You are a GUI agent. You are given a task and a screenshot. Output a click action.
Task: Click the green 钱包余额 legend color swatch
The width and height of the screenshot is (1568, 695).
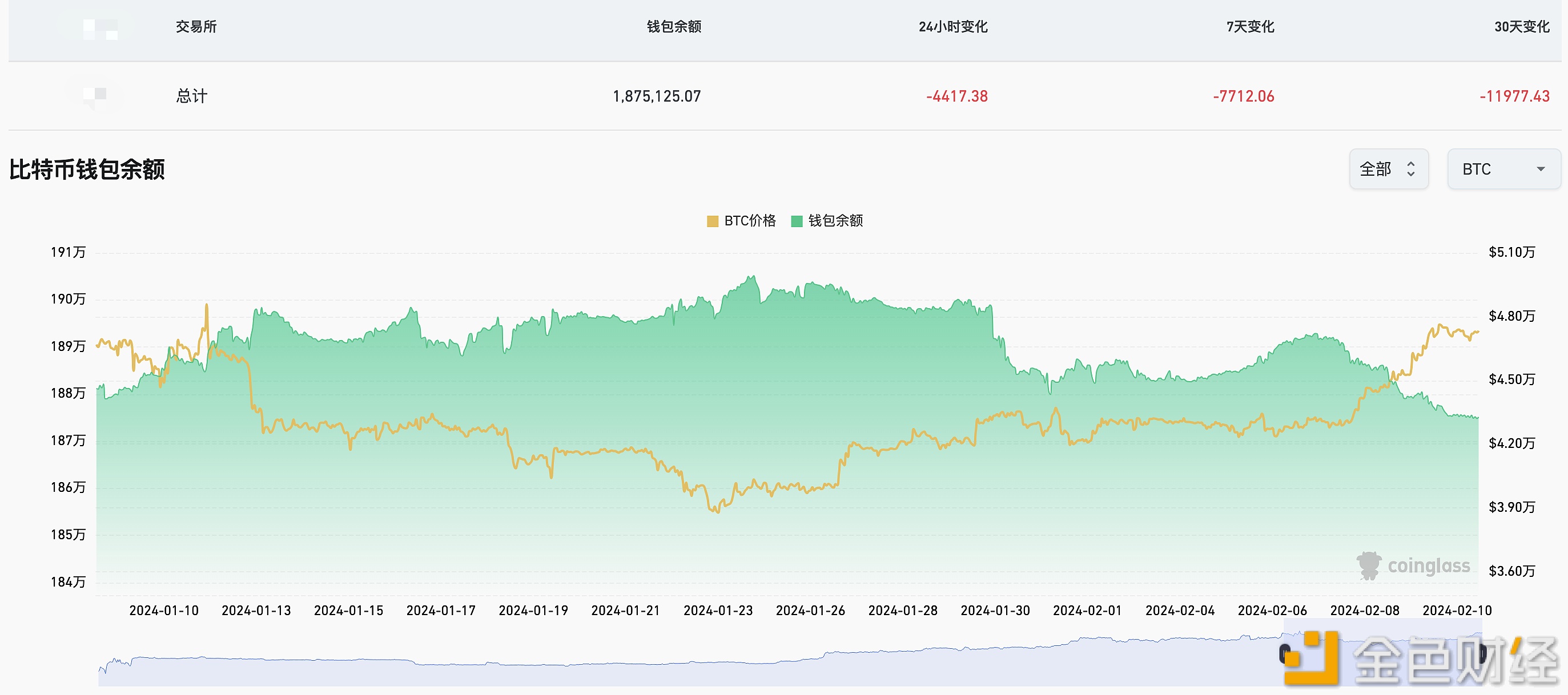[x=797, y=221]
